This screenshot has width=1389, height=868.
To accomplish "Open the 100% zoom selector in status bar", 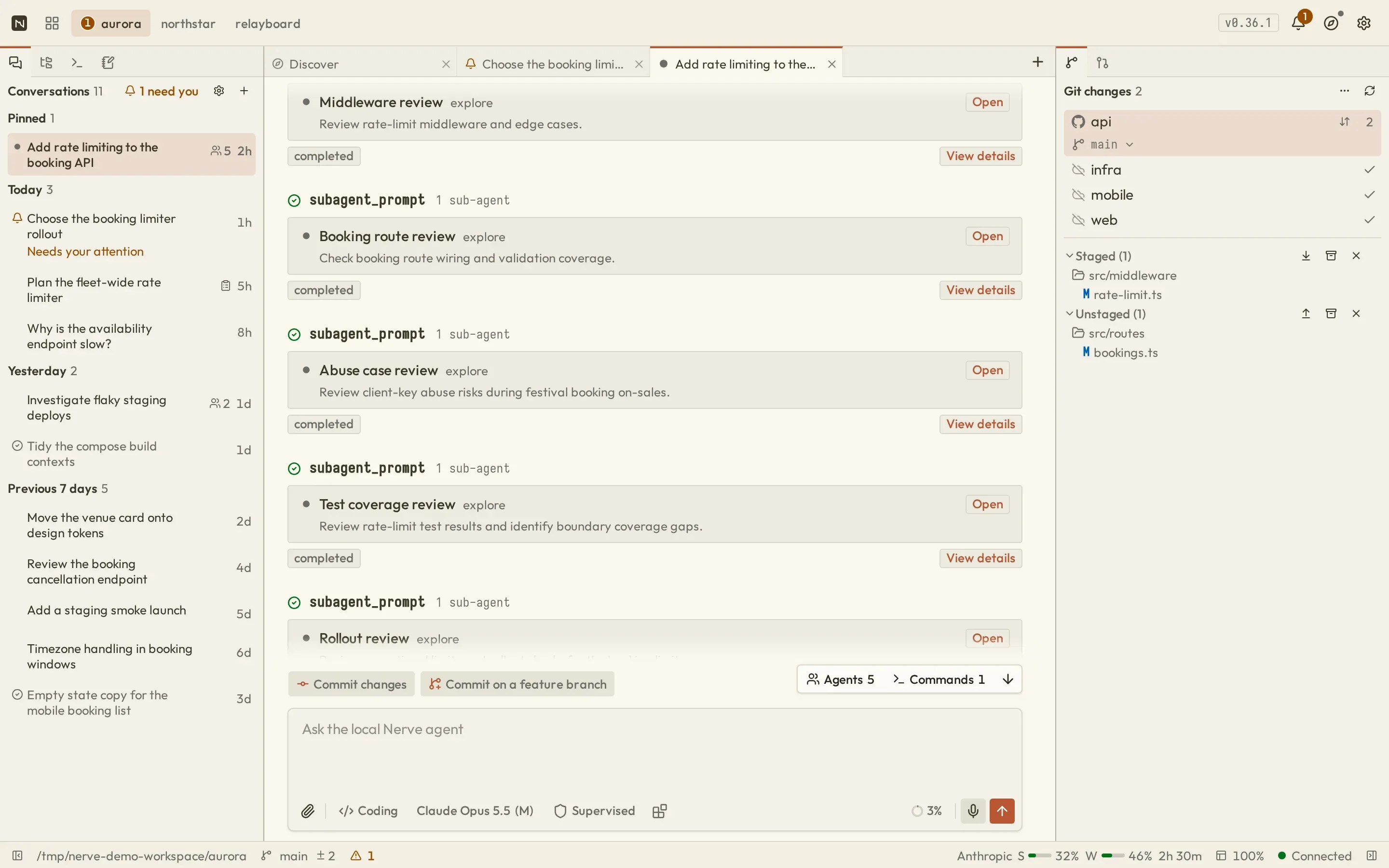I will click(x=1240, y=856).
